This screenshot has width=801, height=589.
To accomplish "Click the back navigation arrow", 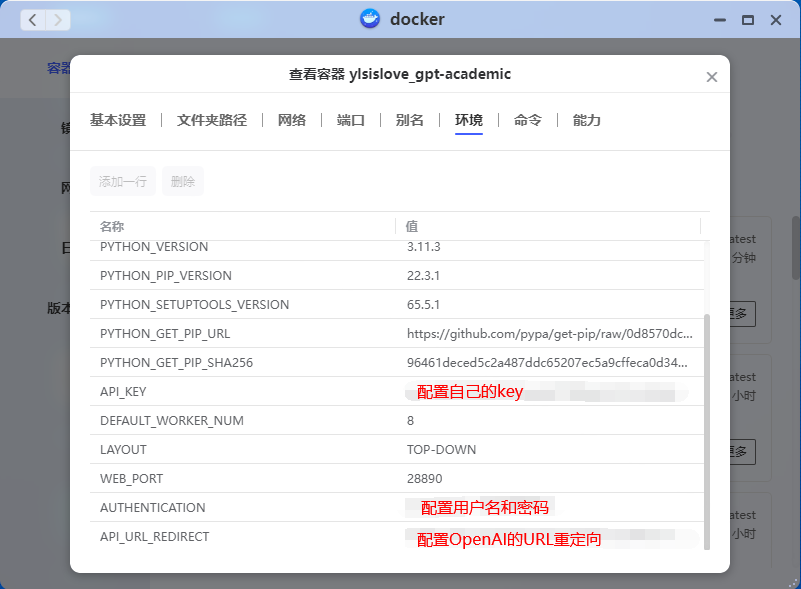I will point(34,19).
